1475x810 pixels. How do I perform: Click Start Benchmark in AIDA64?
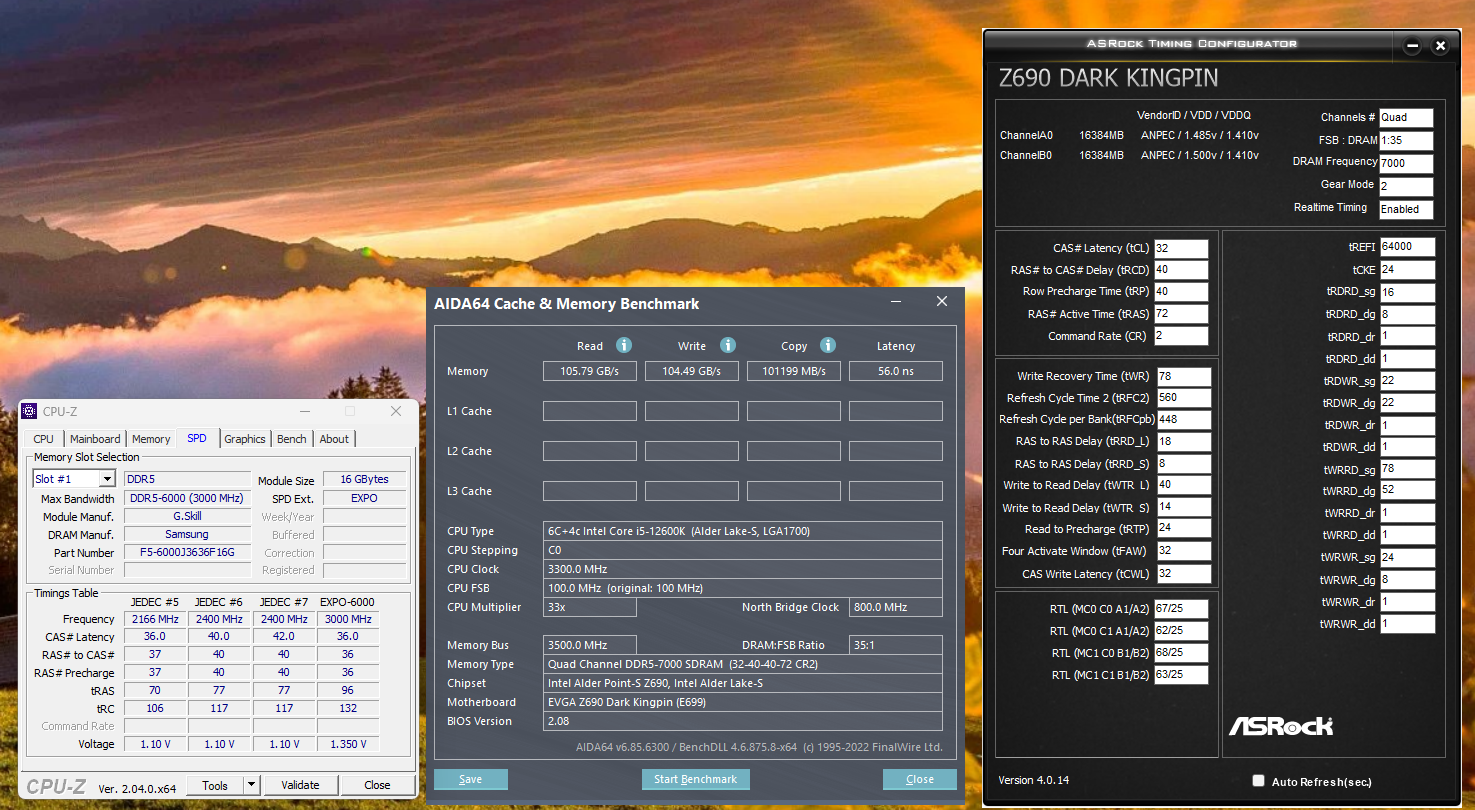click(695, 779)
